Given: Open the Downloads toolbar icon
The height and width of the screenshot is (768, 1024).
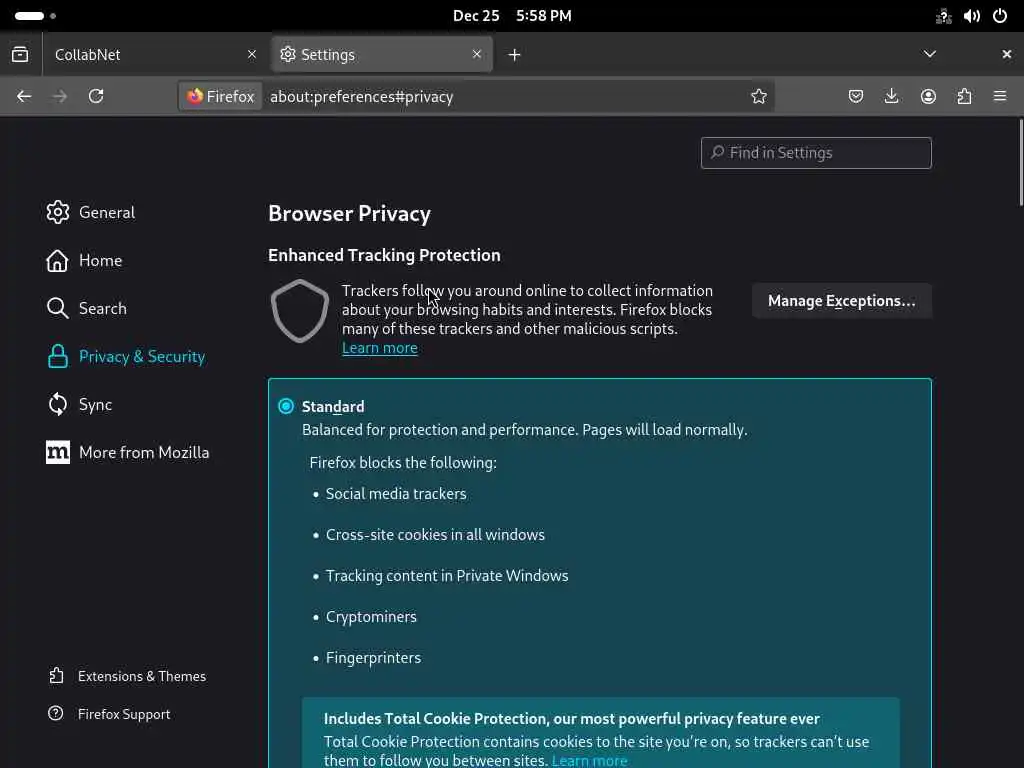Looking at the screenshot, I should coord(892,96).
